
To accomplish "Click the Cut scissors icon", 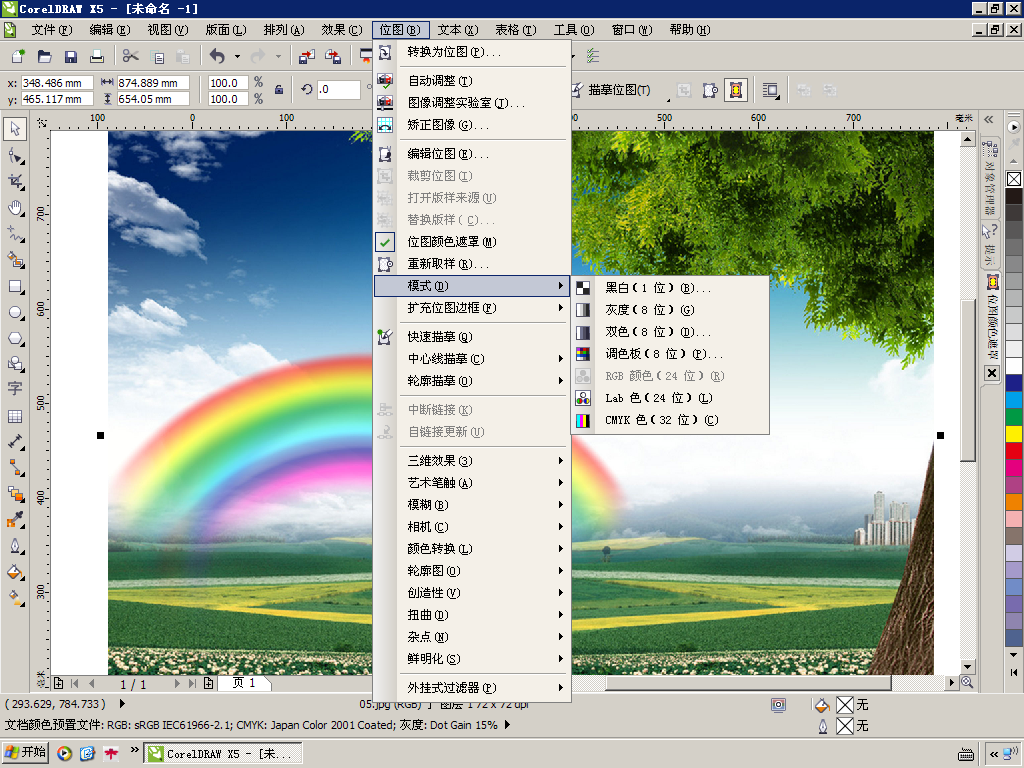I will point(131,57).
